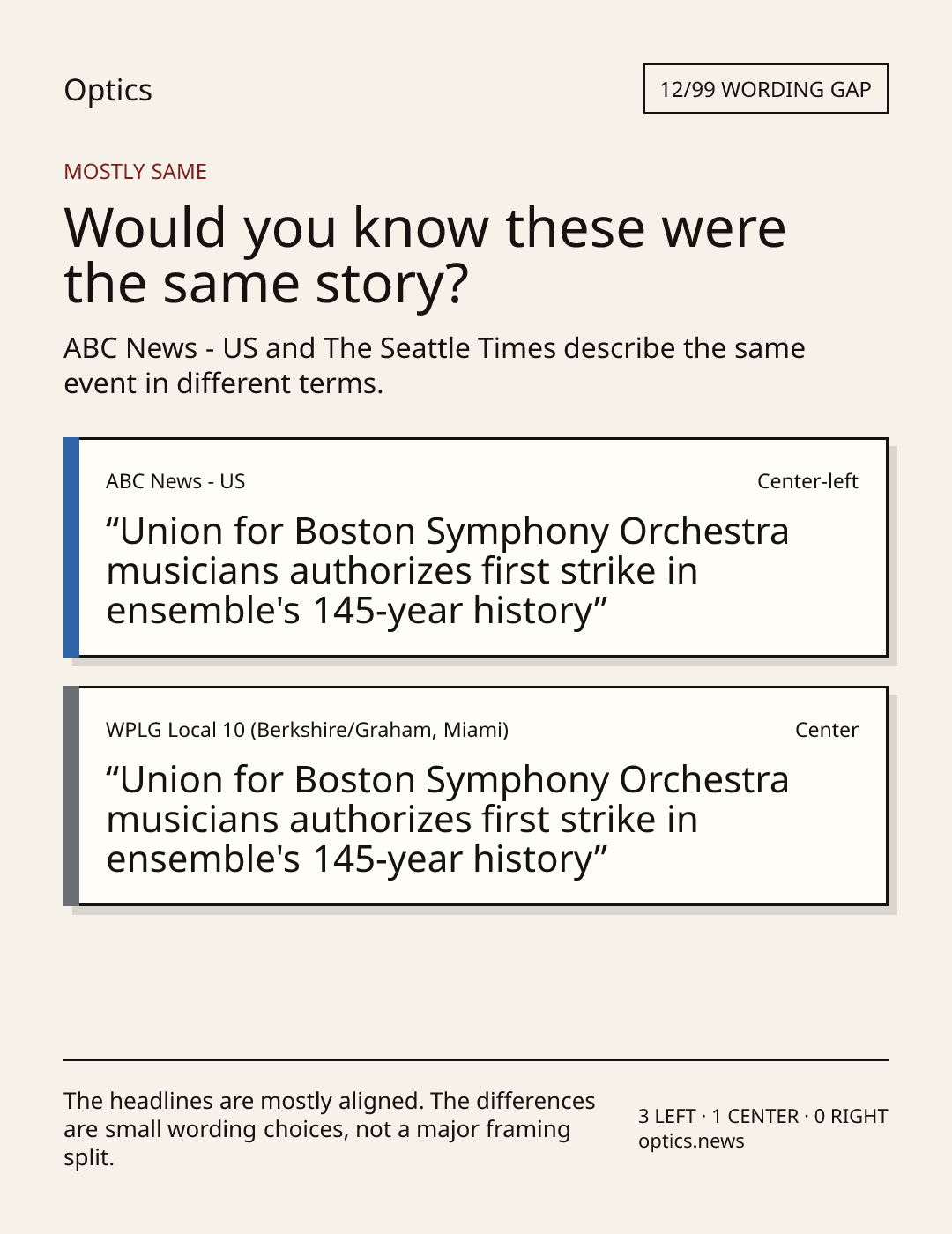The image size is (952, 1234).
Task: Click the WPLG Local 10 source name
Action: 307,730
